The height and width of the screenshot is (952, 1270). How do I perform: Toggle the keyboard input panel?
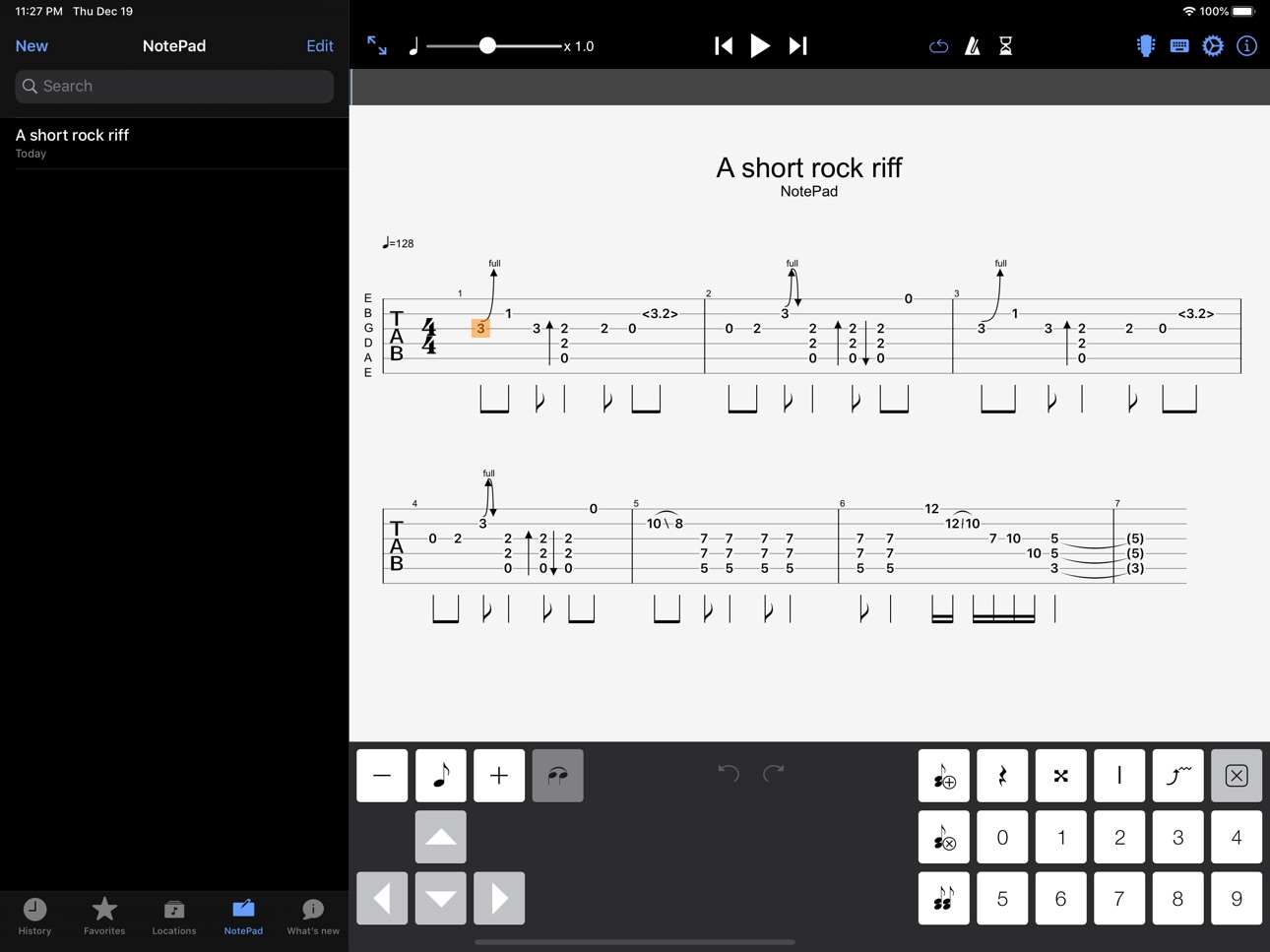(x=1179, y=45)
